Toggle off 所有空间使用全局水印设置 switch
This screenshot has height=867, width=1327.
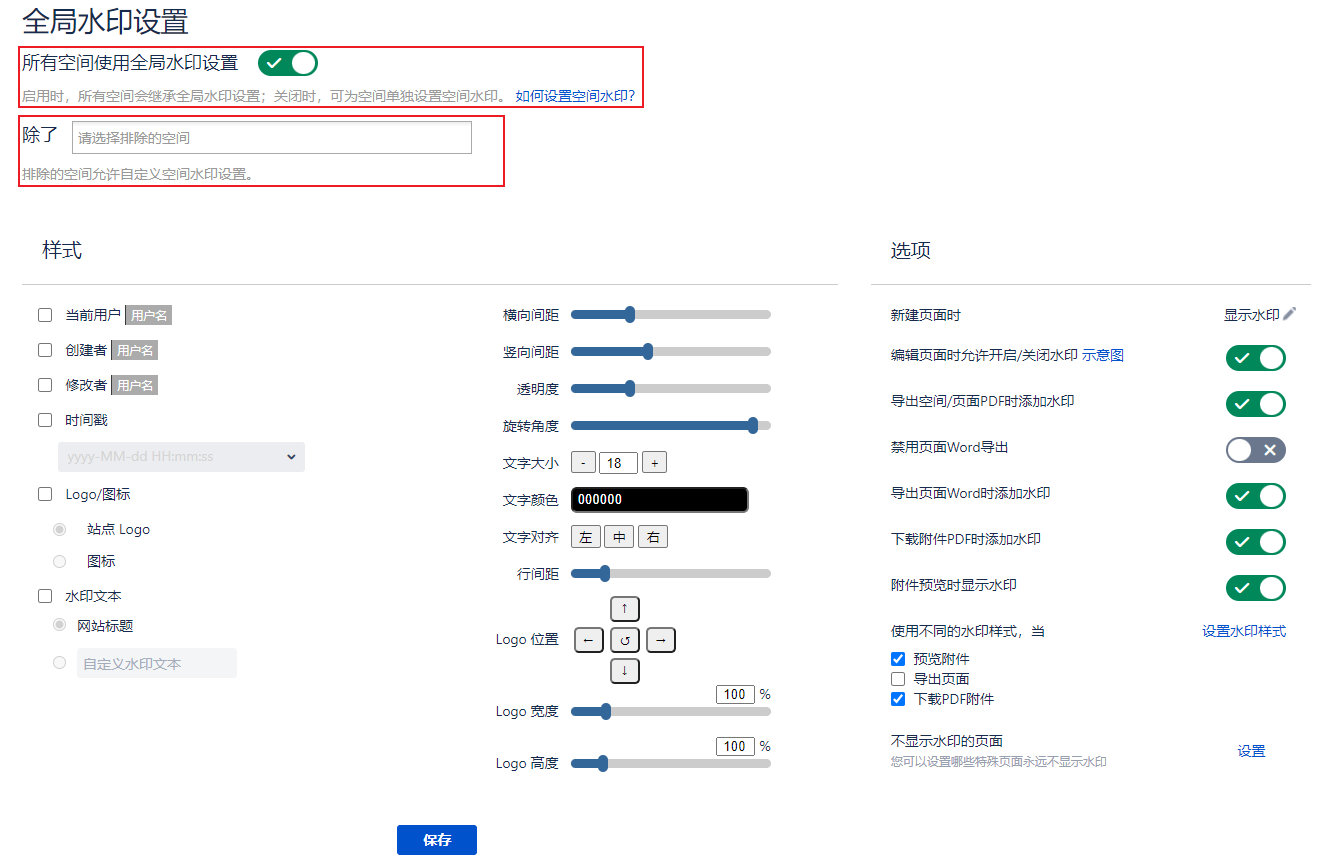288,63
